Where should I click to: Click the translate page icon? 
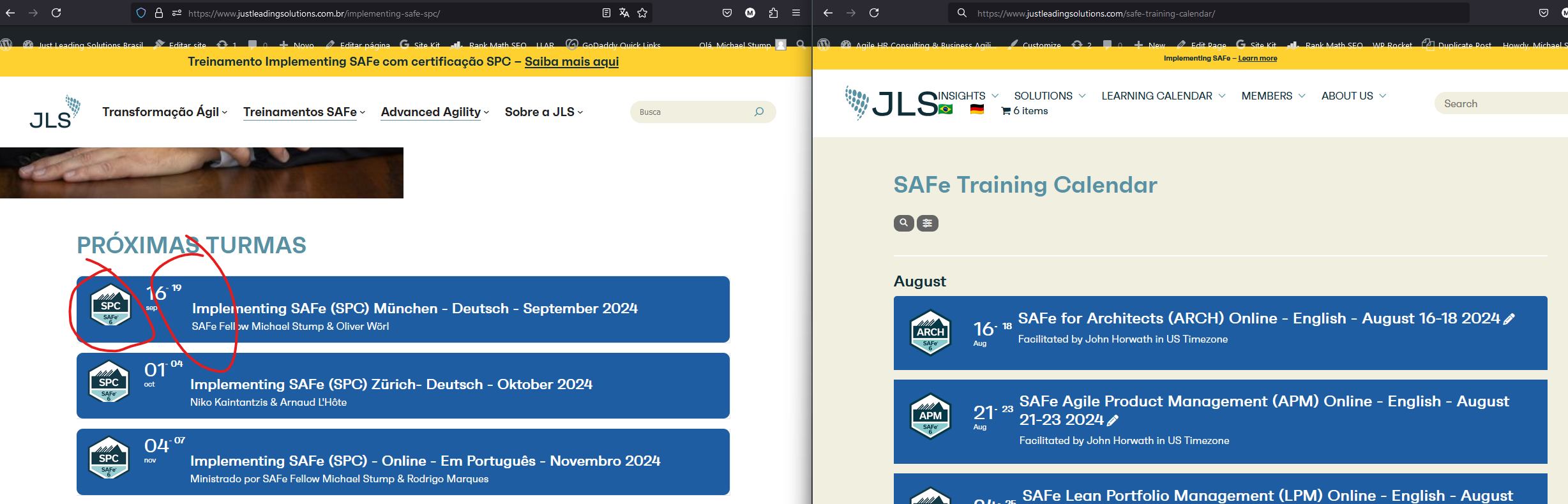(624, 13)
